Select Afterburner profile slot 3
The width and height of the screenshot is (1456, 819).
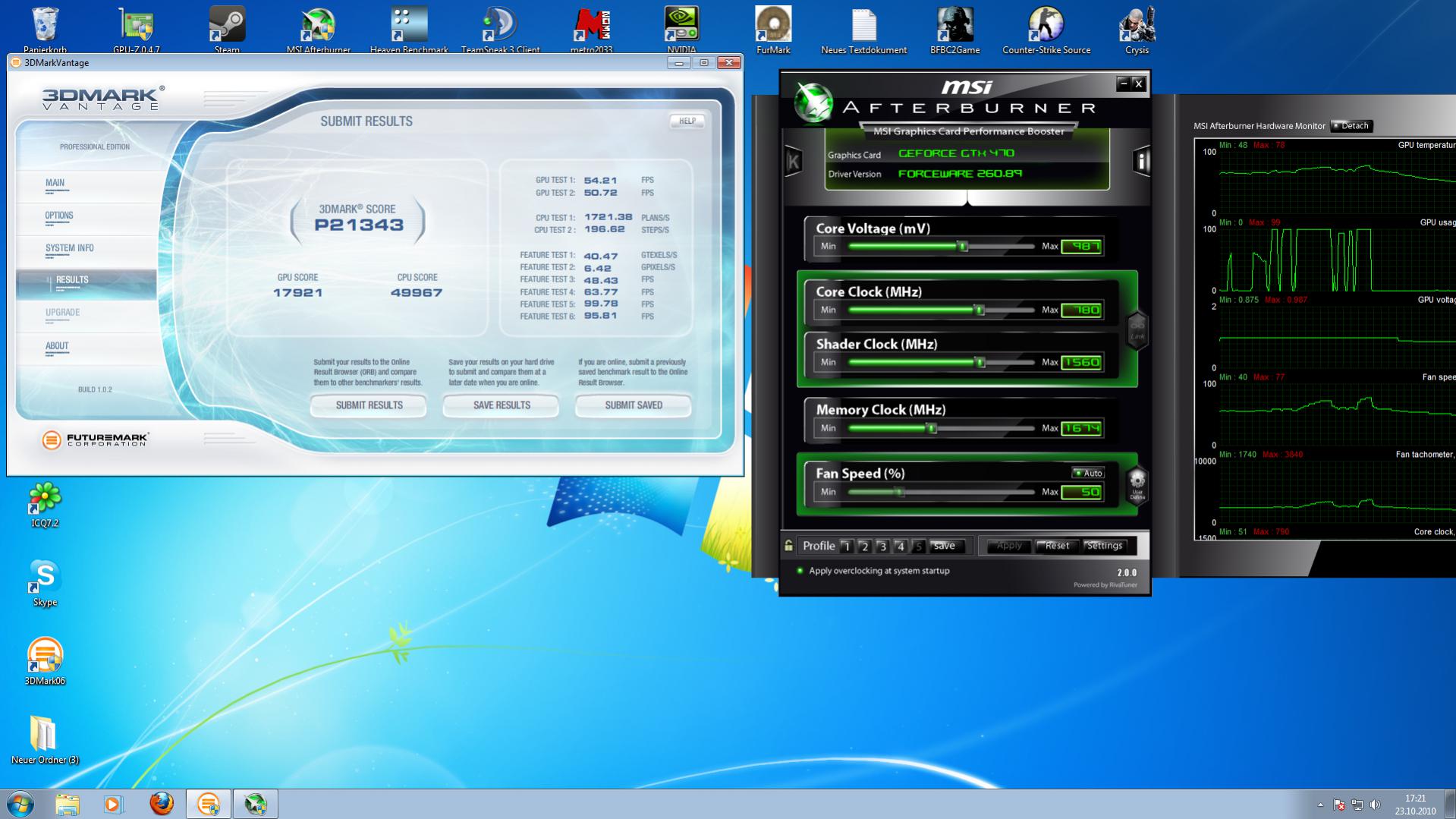coord(882,546)
